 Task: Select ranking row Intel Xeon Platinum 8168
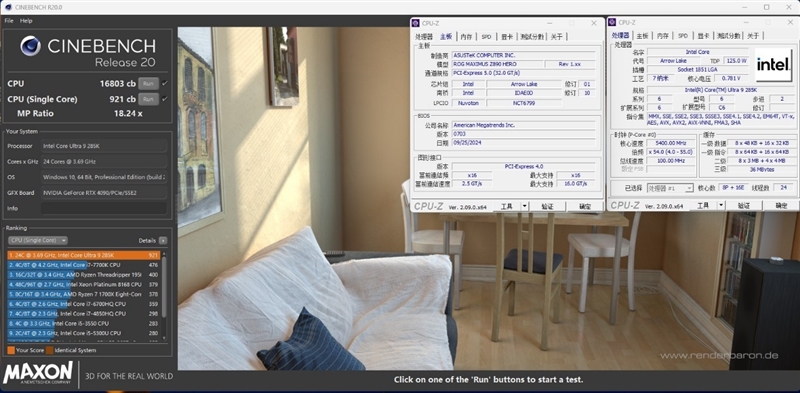tap(84, 284)
